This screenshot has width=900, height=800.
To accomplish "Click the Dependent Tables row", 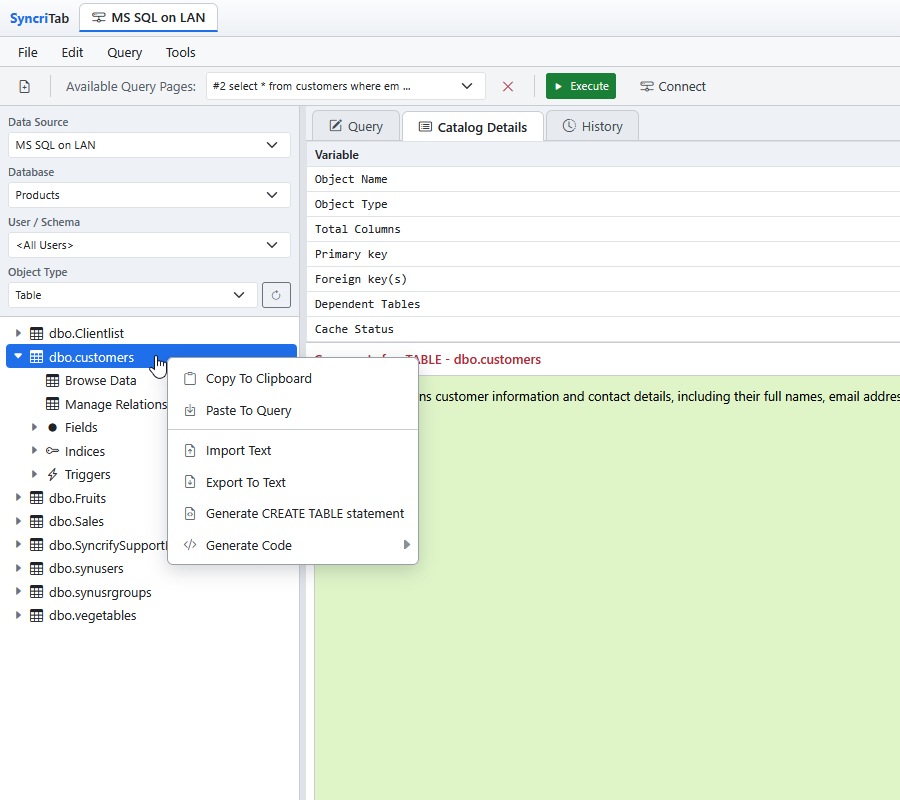I will (x=603, y=304).
